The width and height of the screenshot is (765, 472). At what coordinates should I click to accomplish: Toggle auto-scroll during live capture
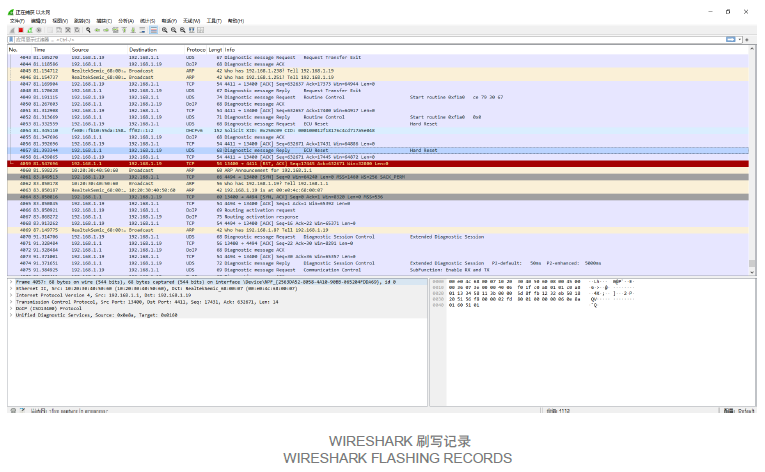[142, 30]
